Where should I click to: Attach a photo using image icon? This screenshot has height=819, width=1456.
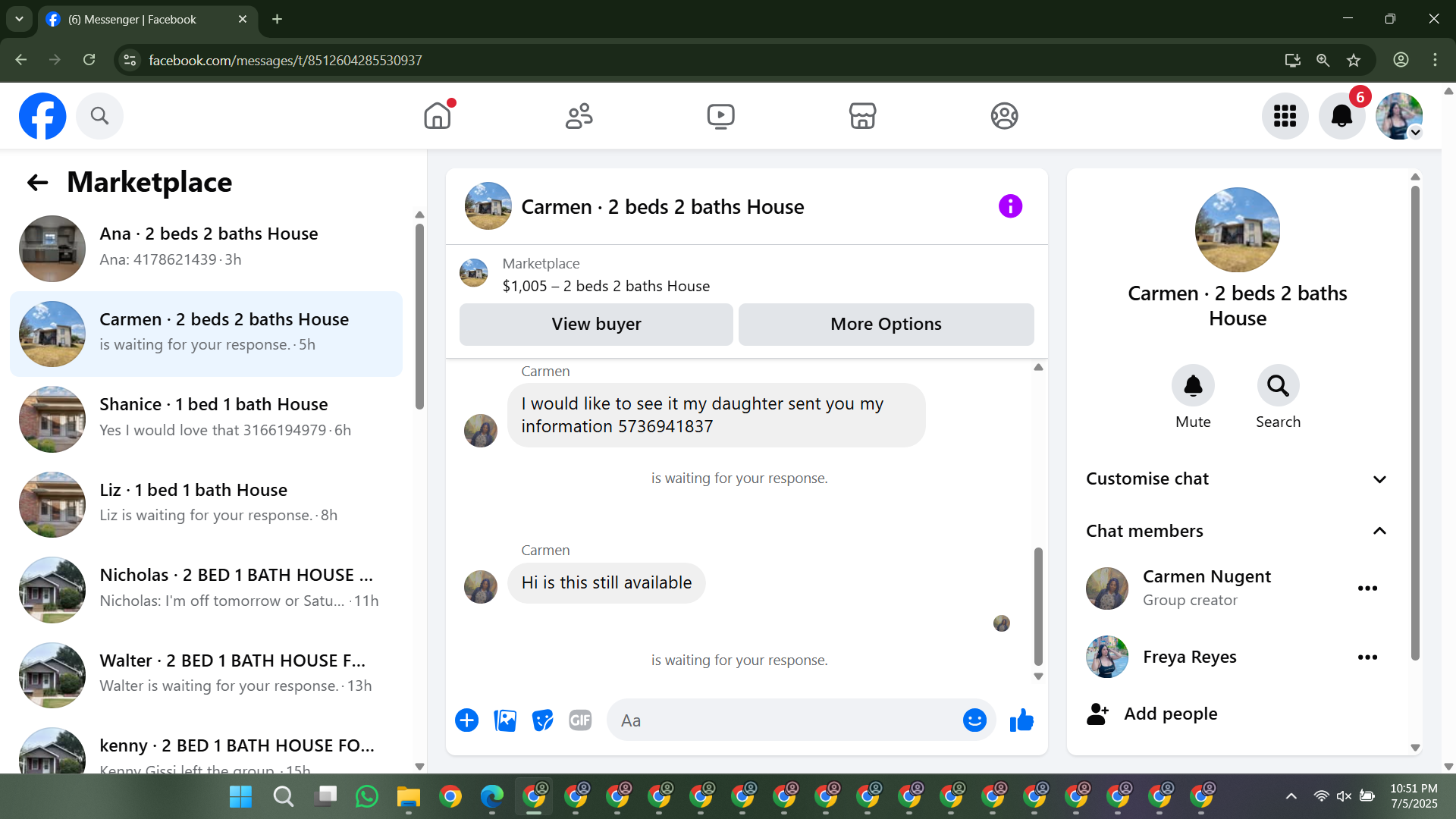click(x=505, y=720)
